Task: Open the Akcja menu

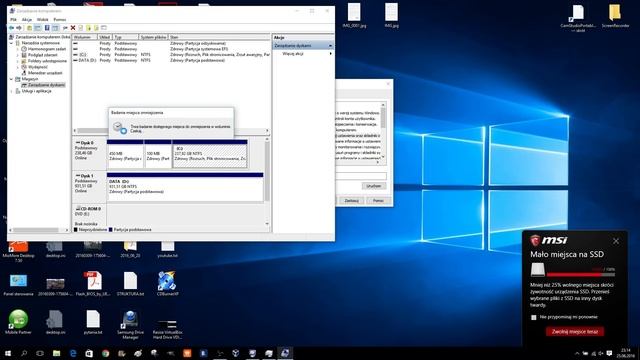Action: tap(27, 20)
